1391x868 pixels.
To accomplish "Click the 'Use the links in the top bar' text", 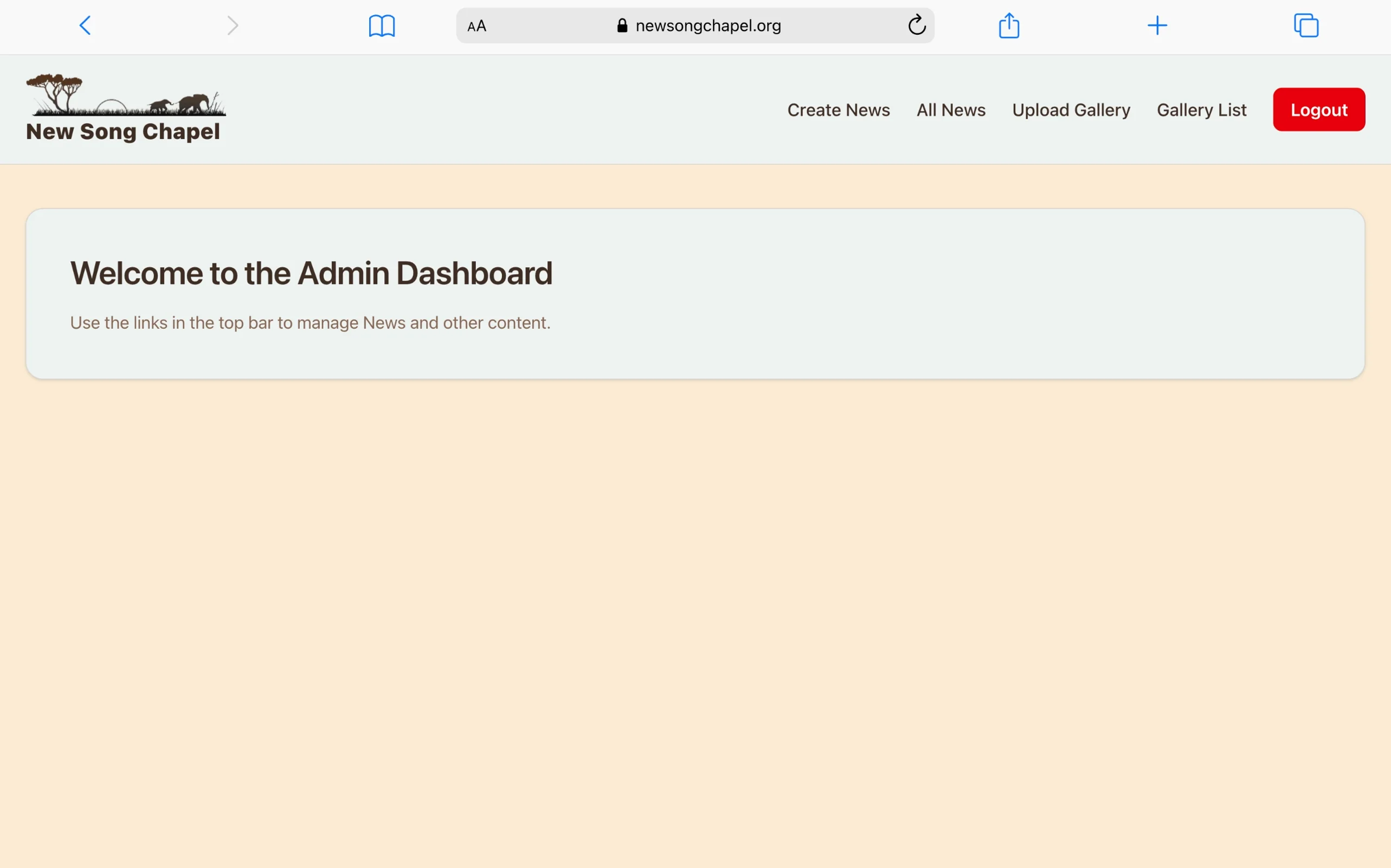I will pyautogui.click(x=310, y=323).
